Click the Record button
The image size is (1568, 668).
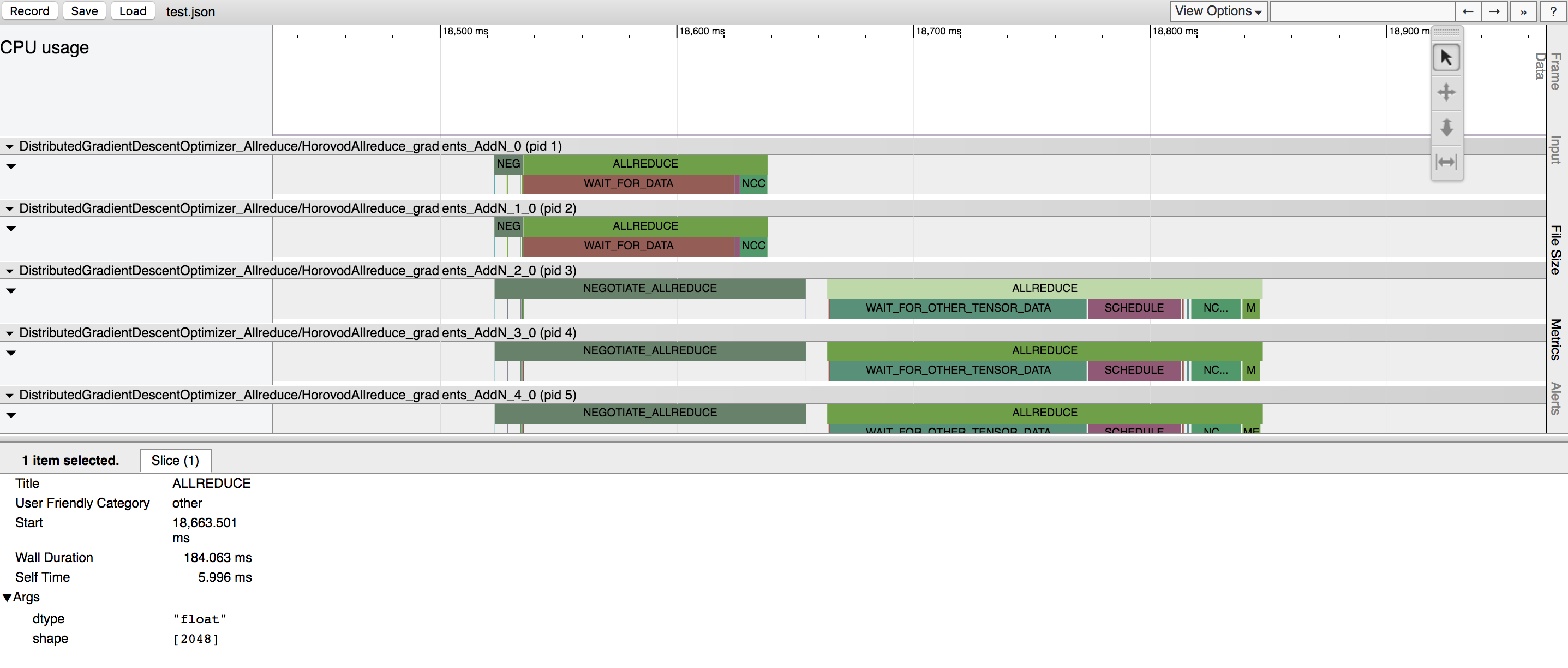coord(30,11)
